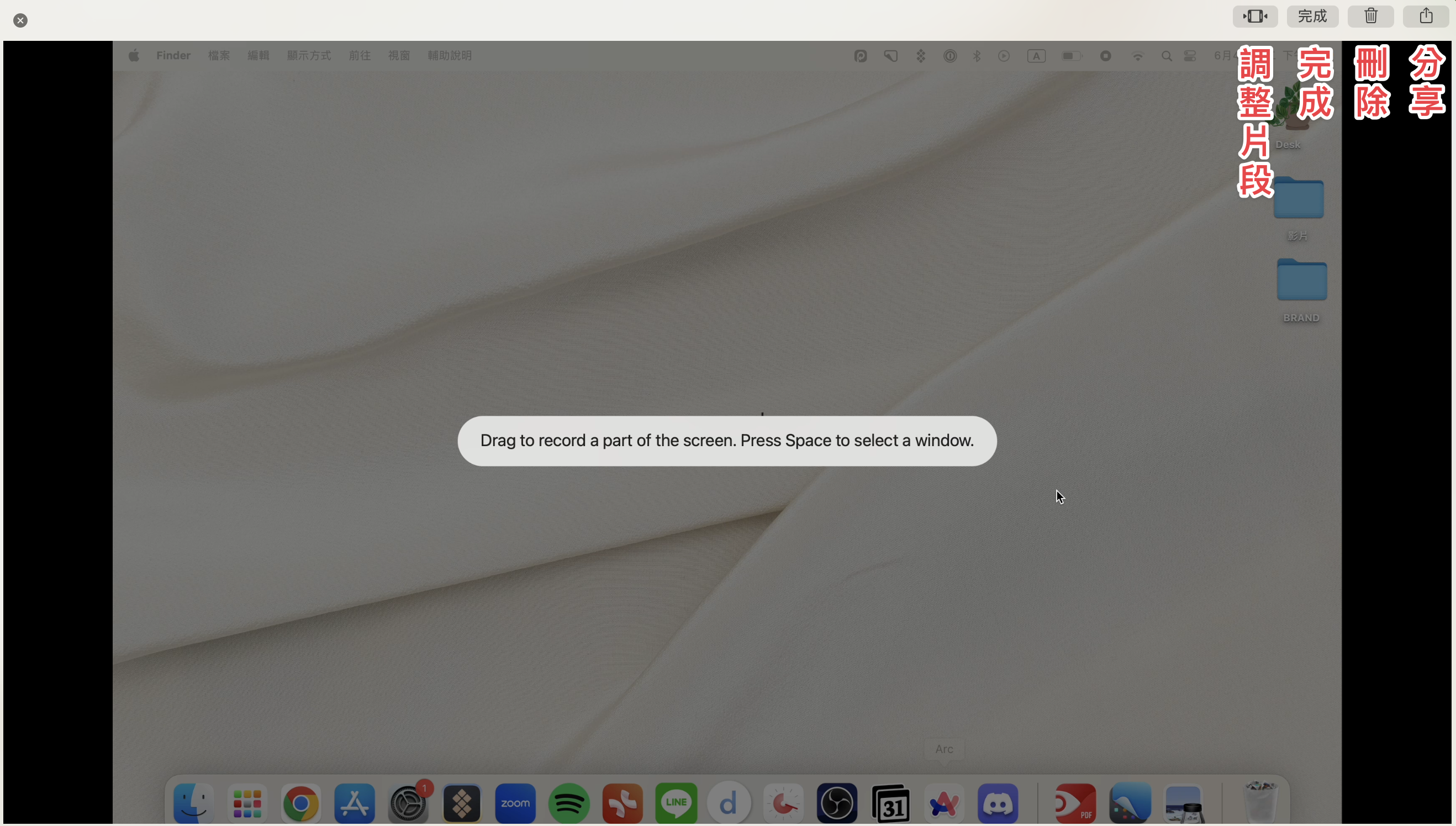
Task: Open the Discord icon in the Dock
Action: 998,803
